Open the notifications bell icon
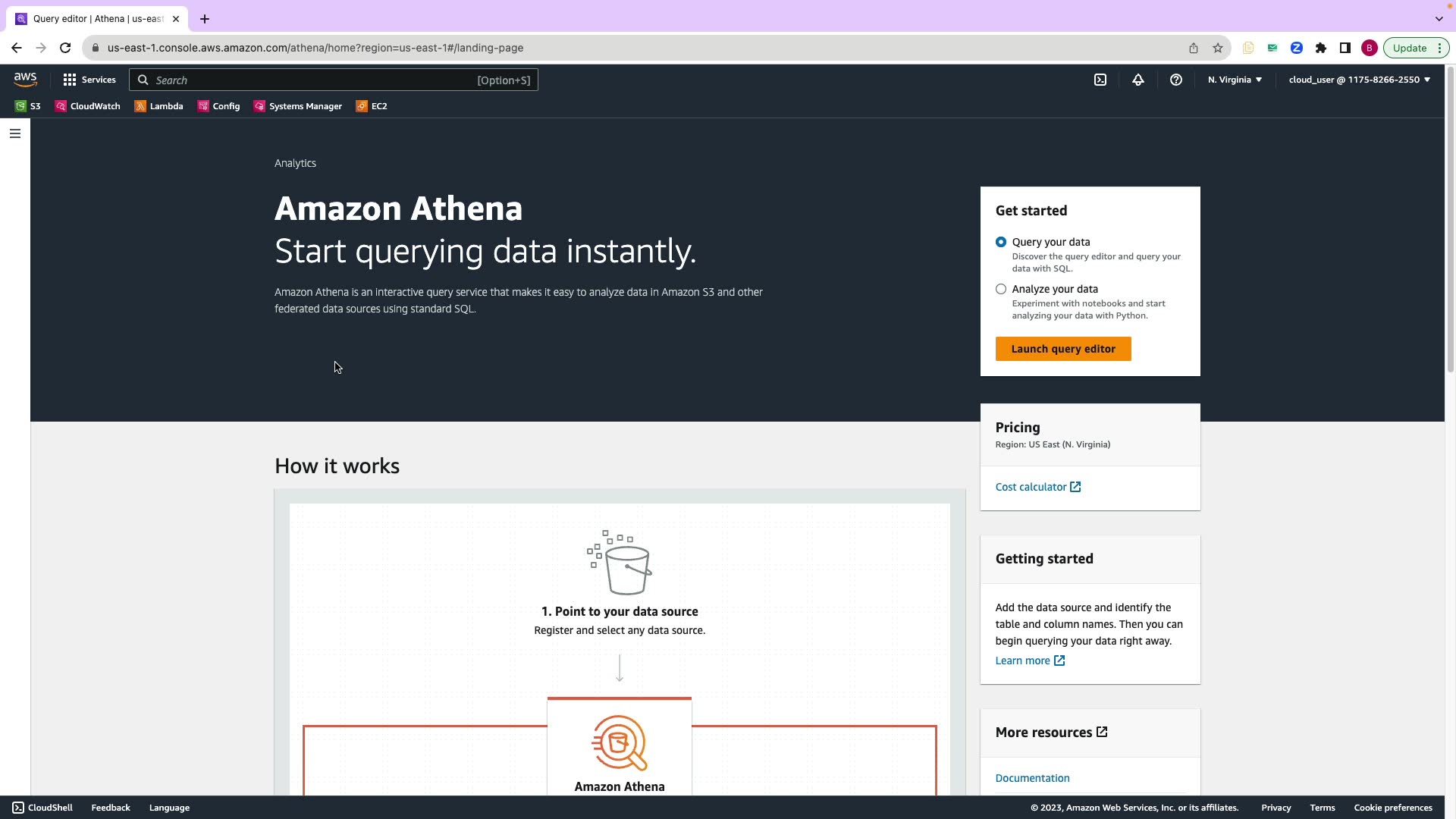This screenshot has width=1456, height=819. tap(1138, 80)
